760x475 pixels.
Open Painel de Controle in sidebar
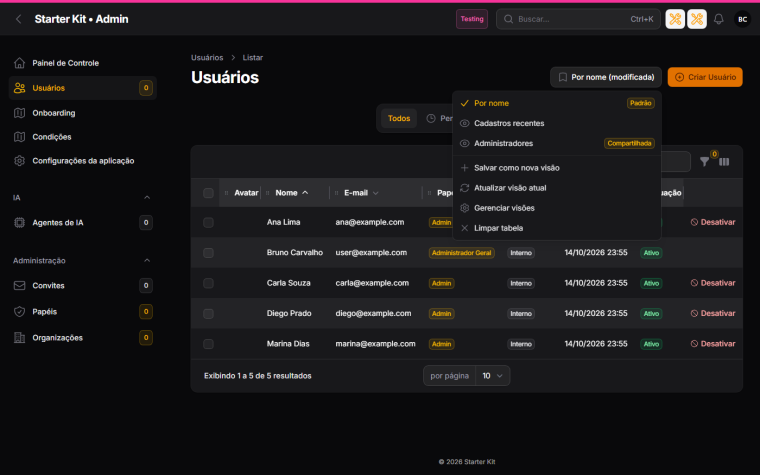[82, 63]
